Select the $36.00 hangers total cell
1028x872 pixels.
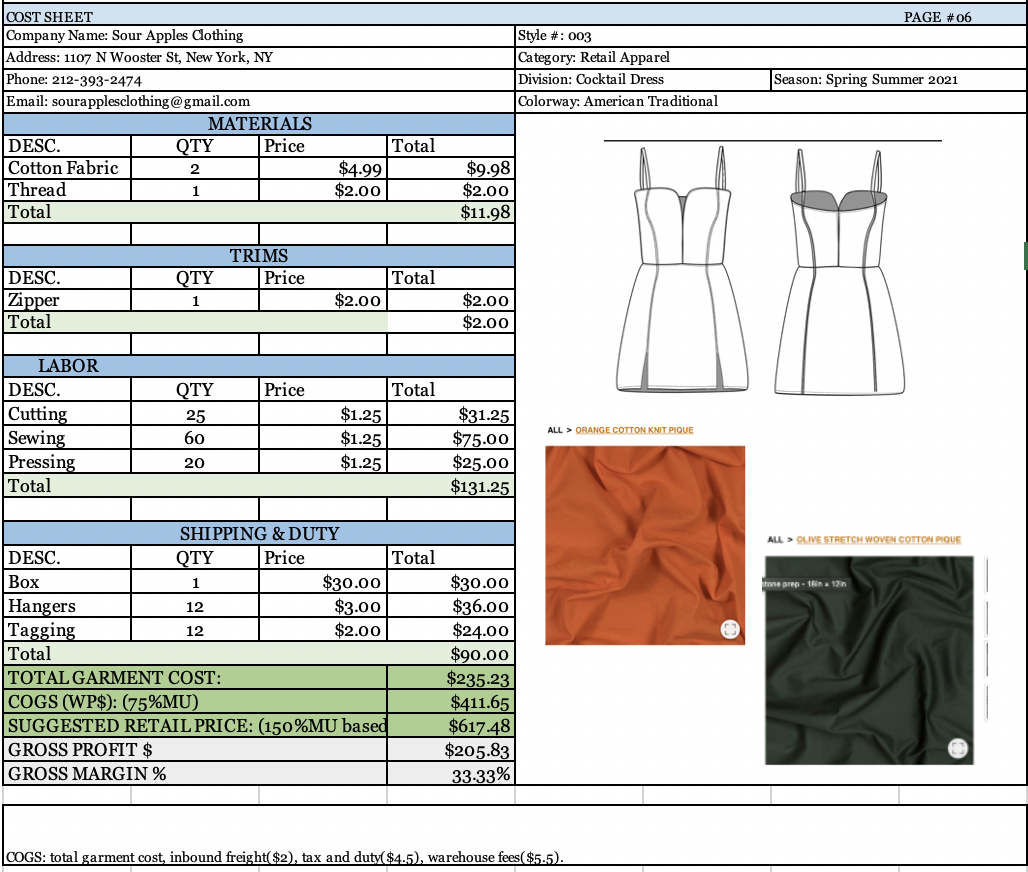(451, 606)
